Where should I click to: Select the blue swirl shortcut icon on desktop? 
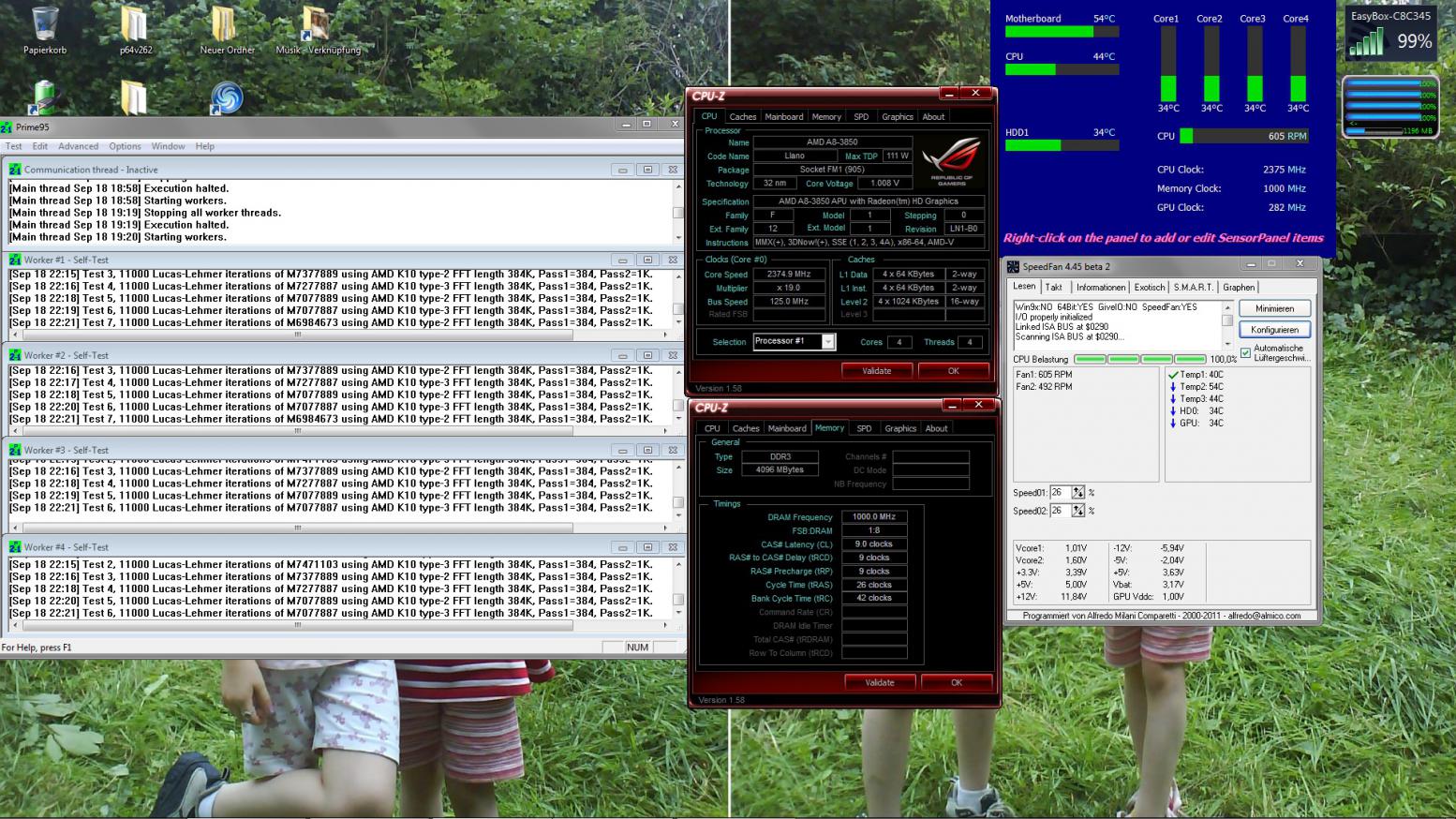(x=226, y=97)
